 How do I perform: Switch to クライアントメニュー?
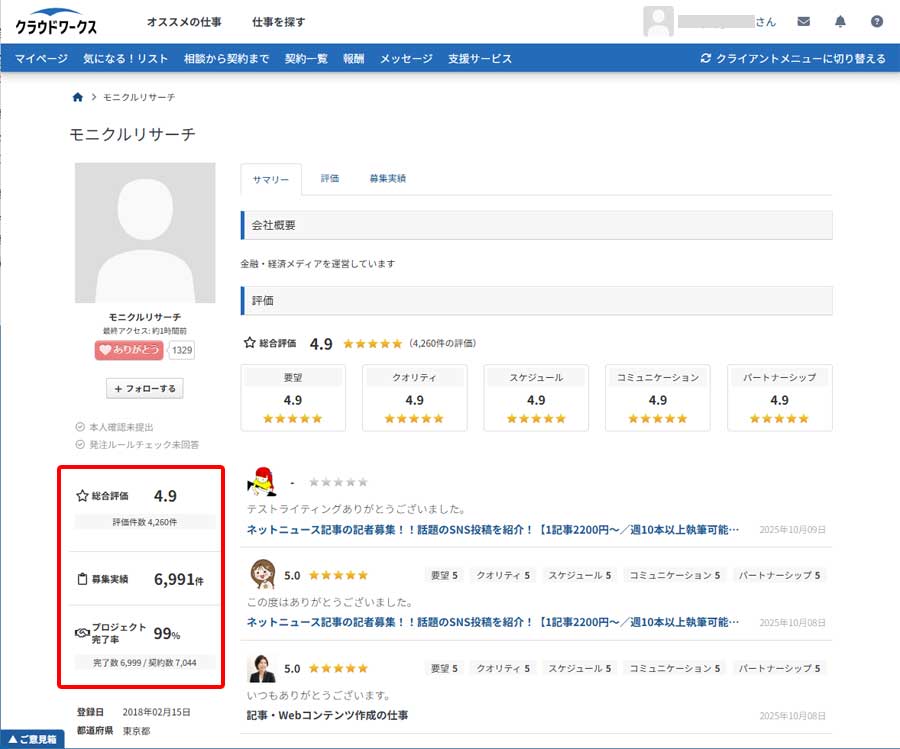pos(793,58)
